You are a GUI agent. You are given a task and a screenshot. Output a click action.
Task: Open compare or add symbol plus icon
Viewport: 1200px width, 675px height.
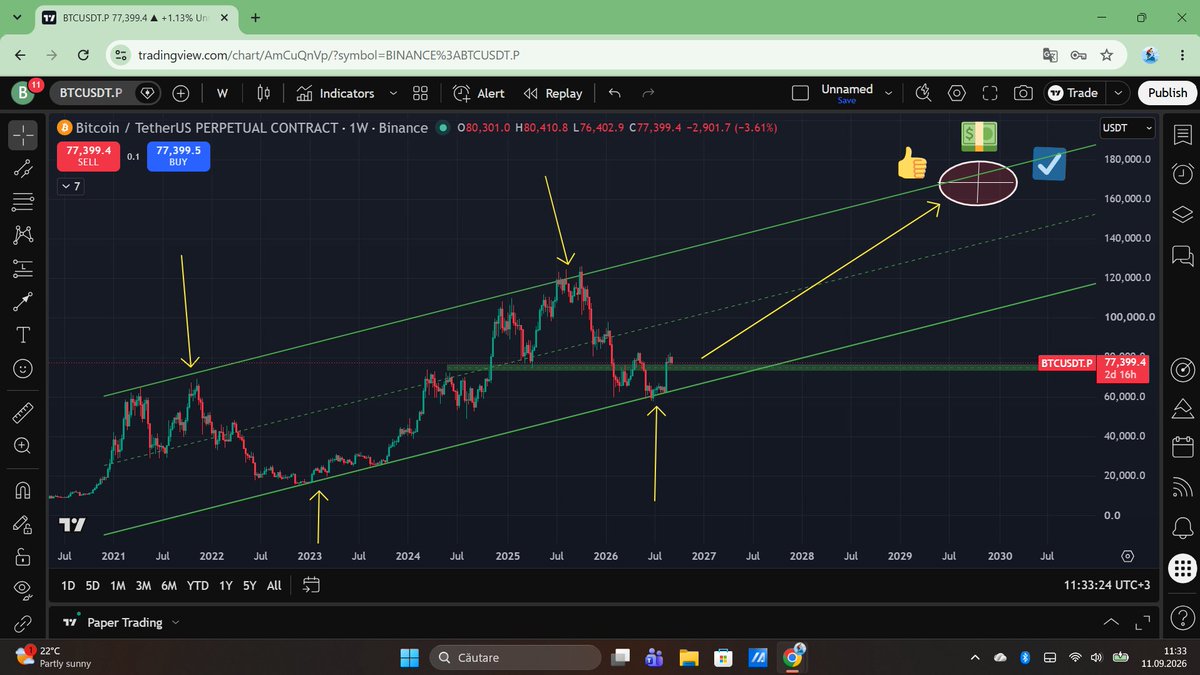[181, 93]
